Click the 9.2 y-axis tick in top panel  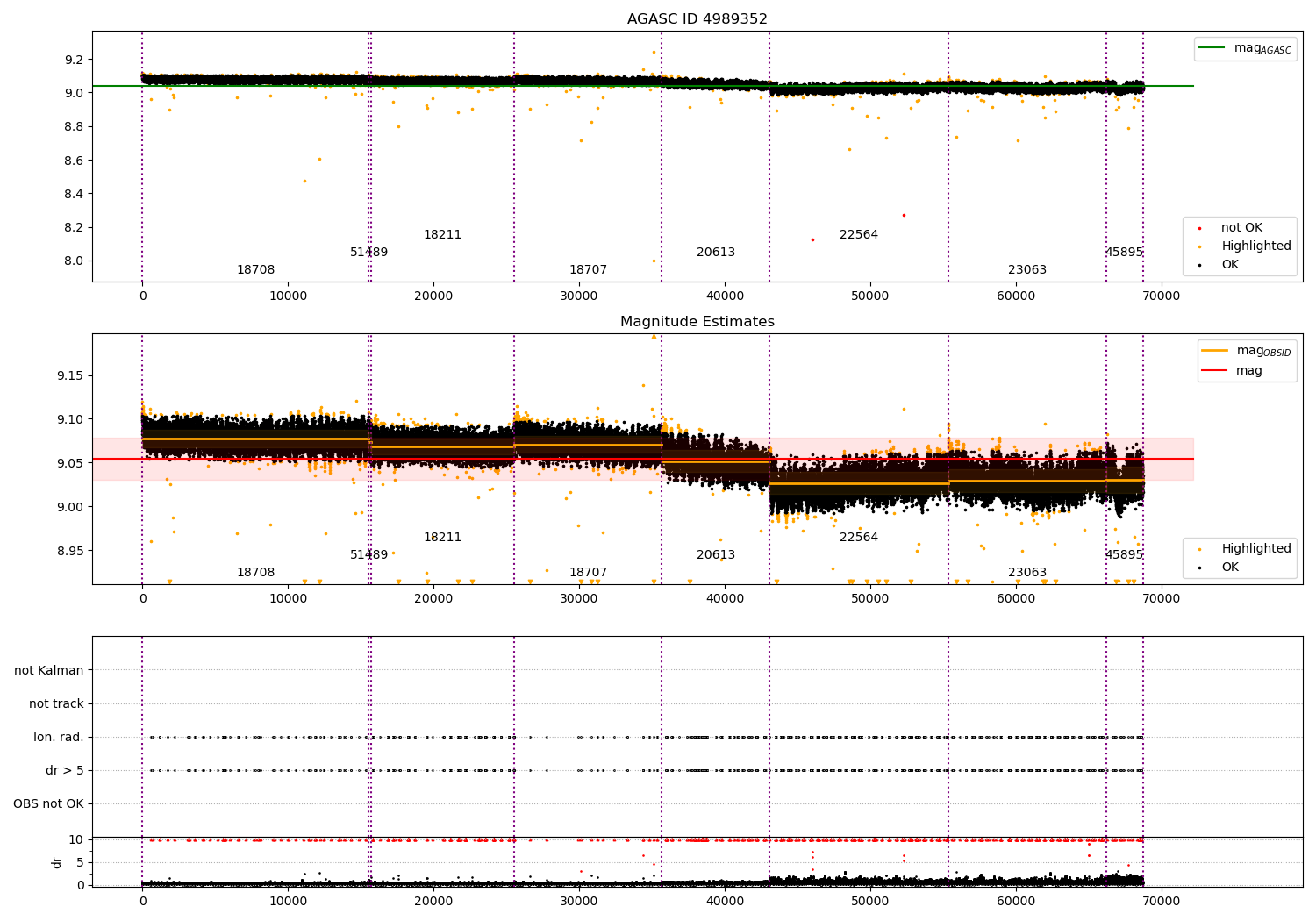(x=74, y=61)
